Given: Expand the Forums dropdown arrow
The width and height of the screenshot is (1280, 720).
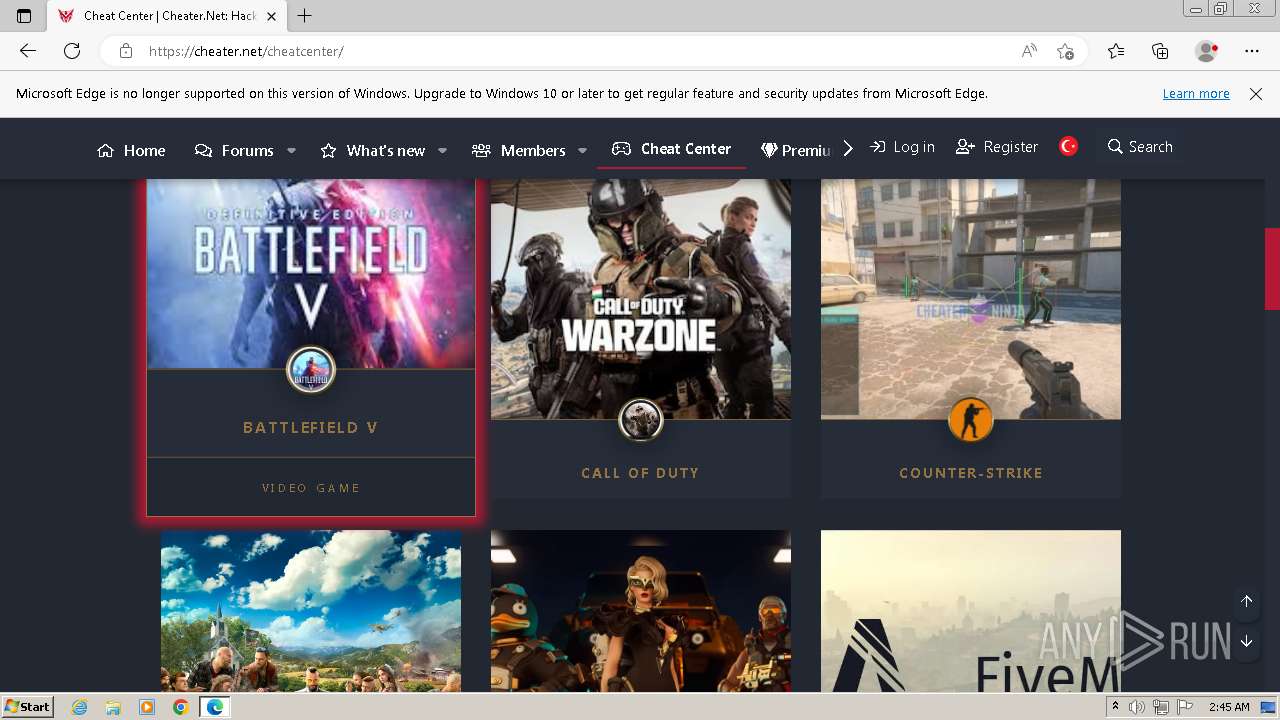Looking at the screenshot, I should pyautogui.click(x=291, y=150).
